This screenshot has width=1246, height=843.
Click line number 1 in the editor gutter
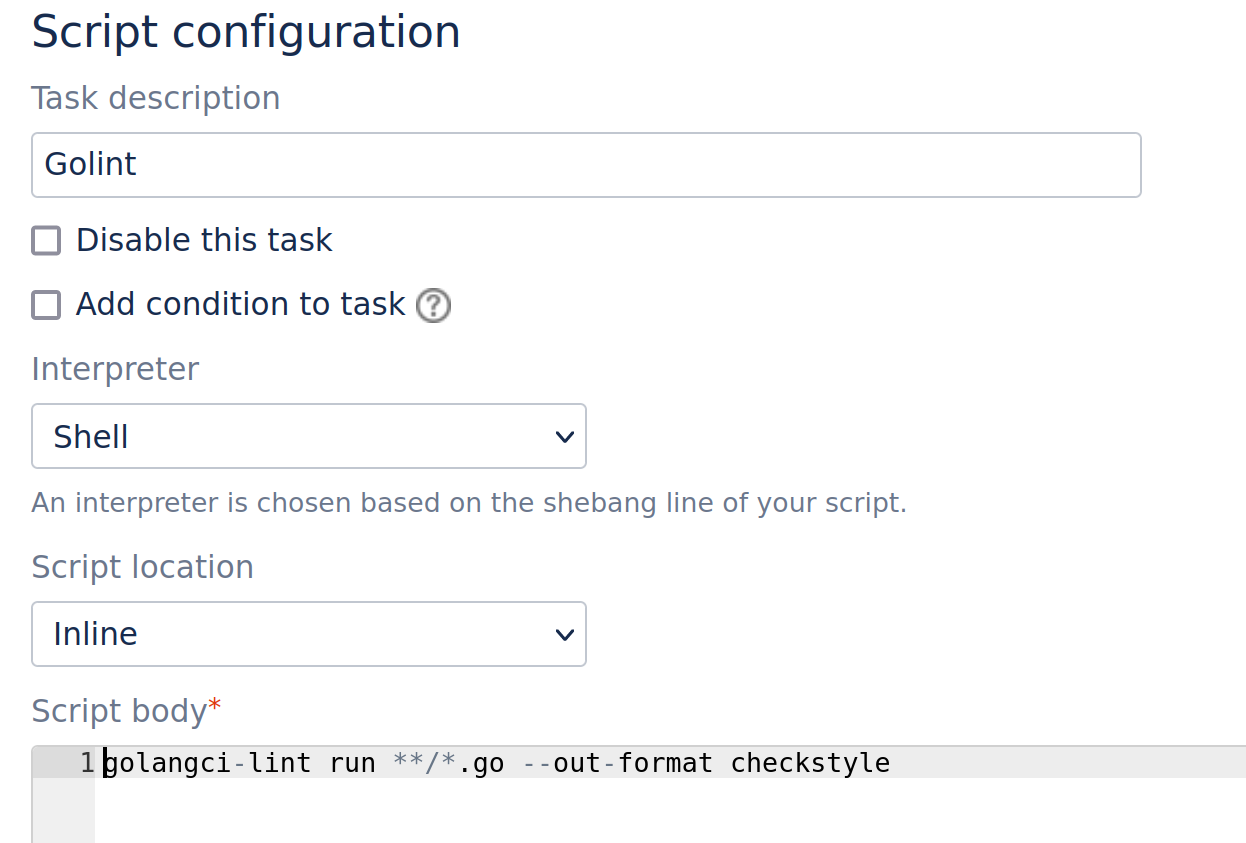(x=86, y=764)
